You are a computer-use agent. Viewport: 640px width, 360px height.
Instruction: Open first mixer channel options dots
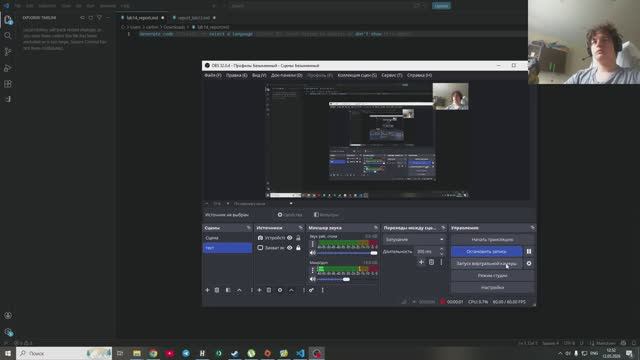[x=313, y=244]
